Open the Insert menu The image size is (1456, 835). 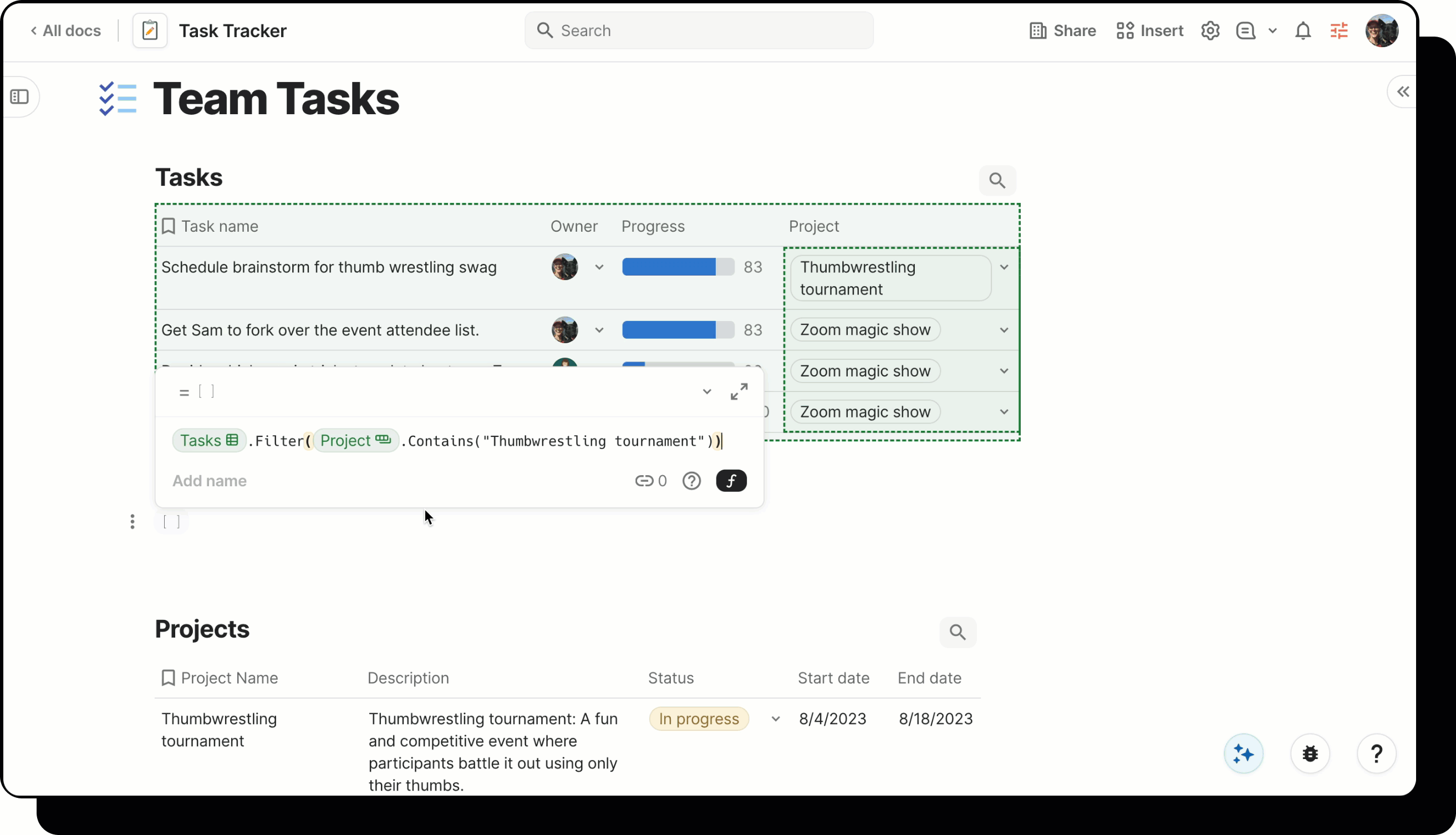pyautogui.click(x=1149, y=30)
